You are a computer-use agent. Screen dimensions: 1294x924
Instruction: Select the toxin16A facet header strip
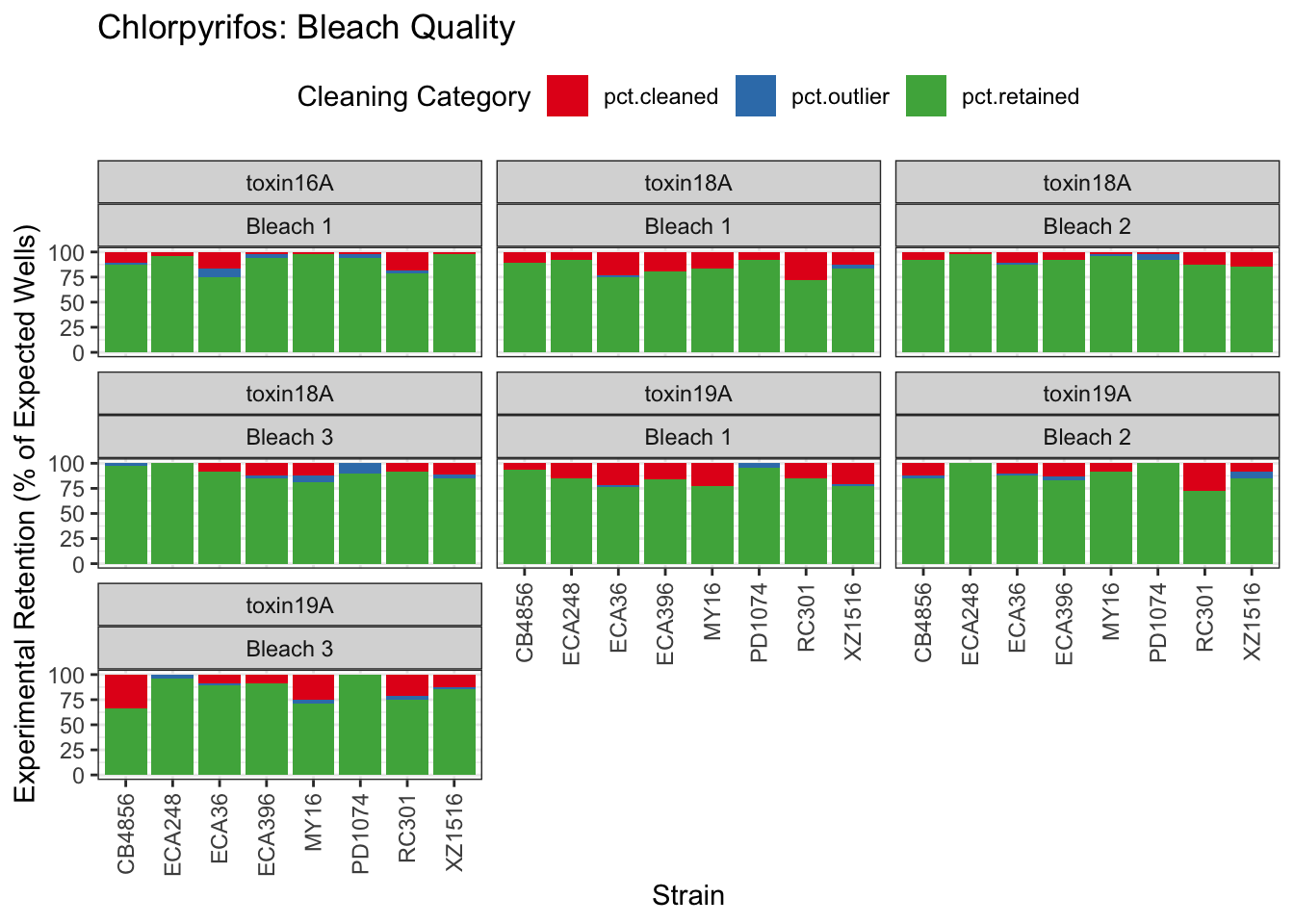pyautogui.click(x=290, y=183)
